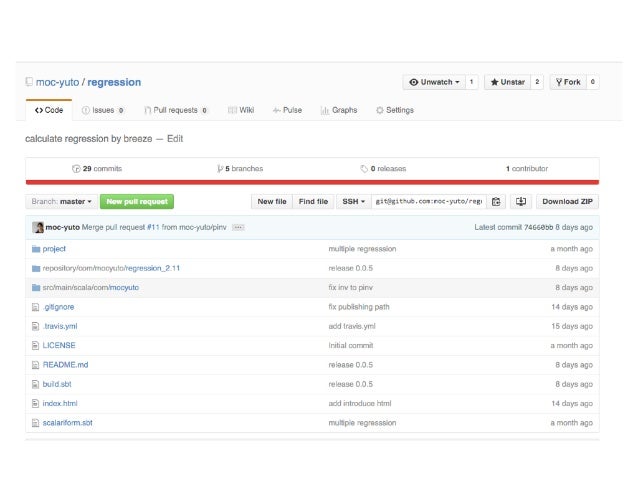Click the repository book icon beside moc-yuto
This screenshot has height=479, width=638.
(x=28, y=82)
